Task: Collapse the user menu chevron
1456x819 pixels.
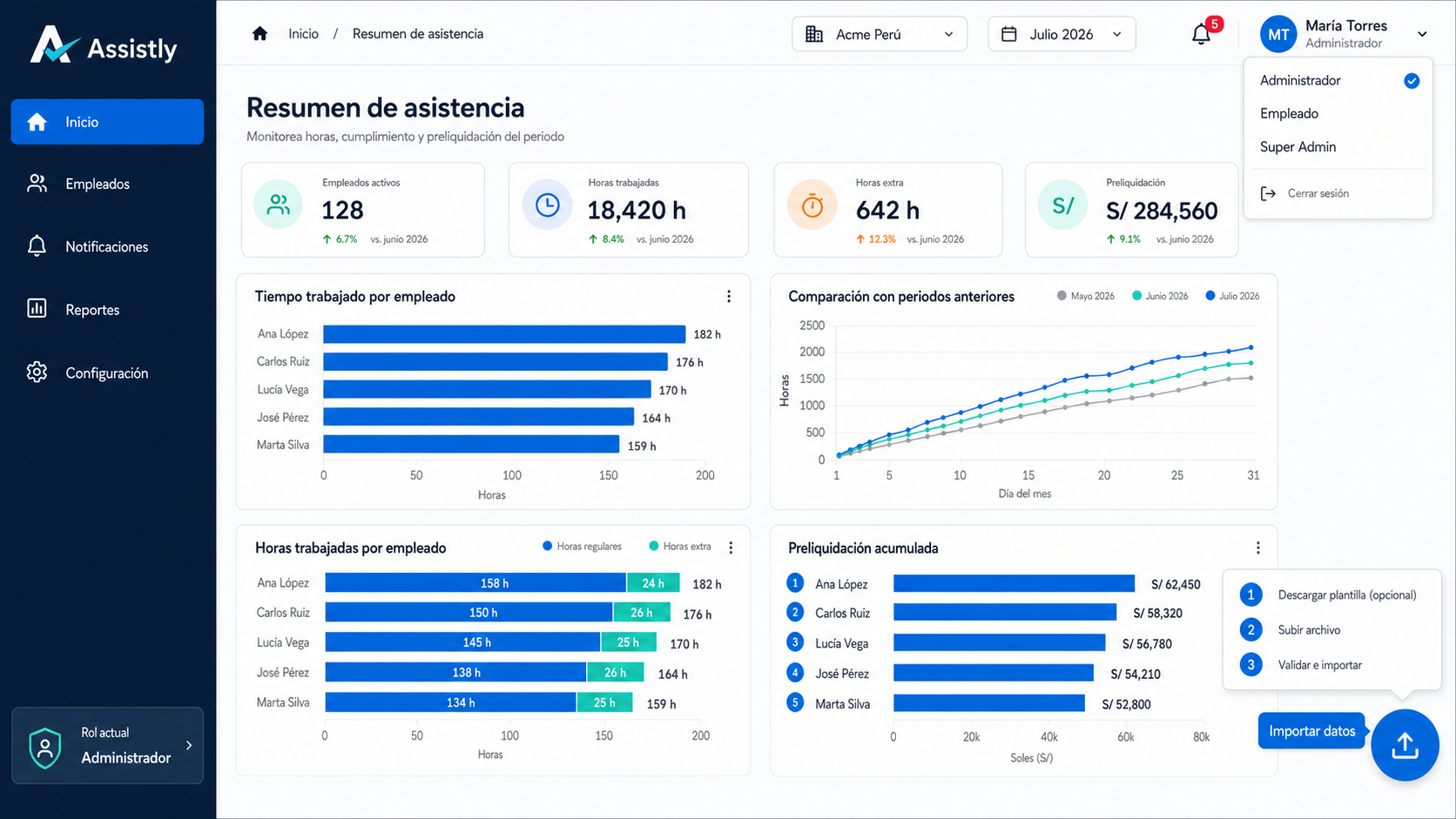Action: 1422,34
